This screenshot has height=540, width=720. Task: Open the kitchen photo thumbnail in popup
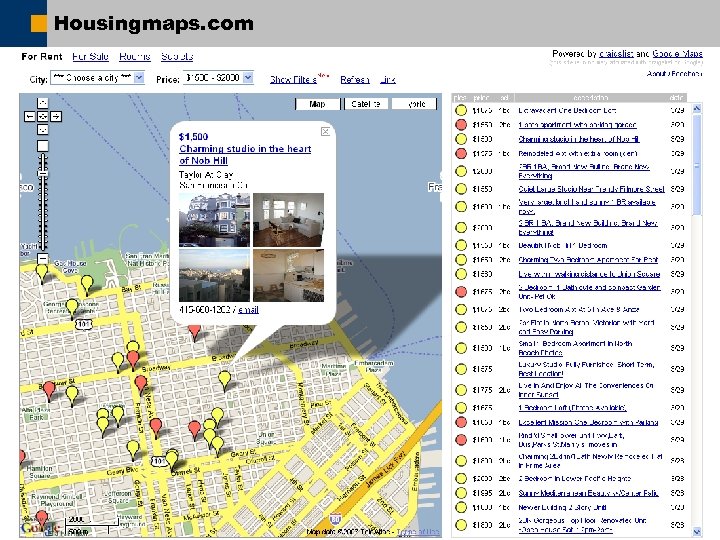click(288, 276)
